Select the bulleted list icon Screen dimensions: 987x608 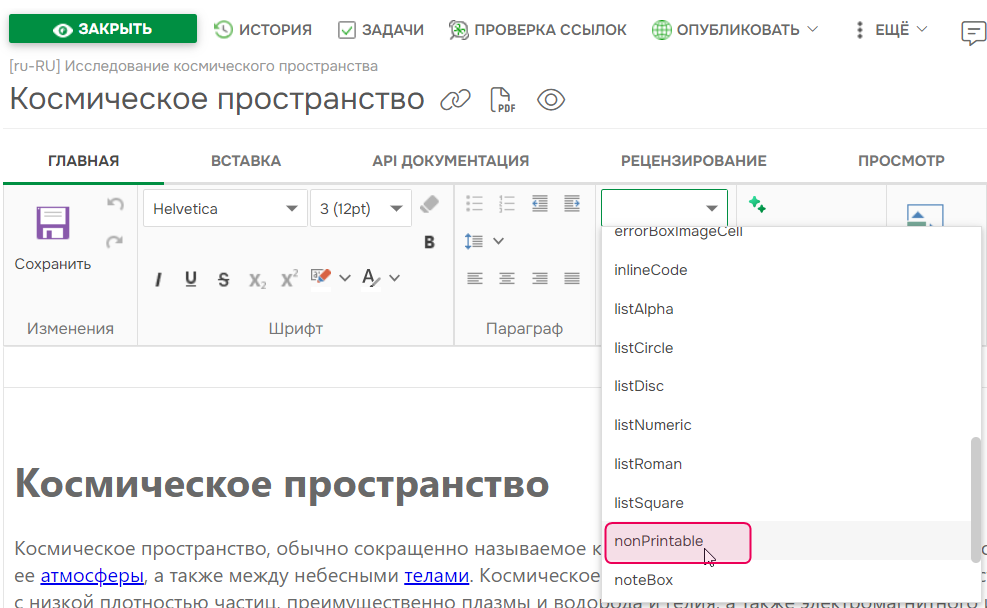474,203
